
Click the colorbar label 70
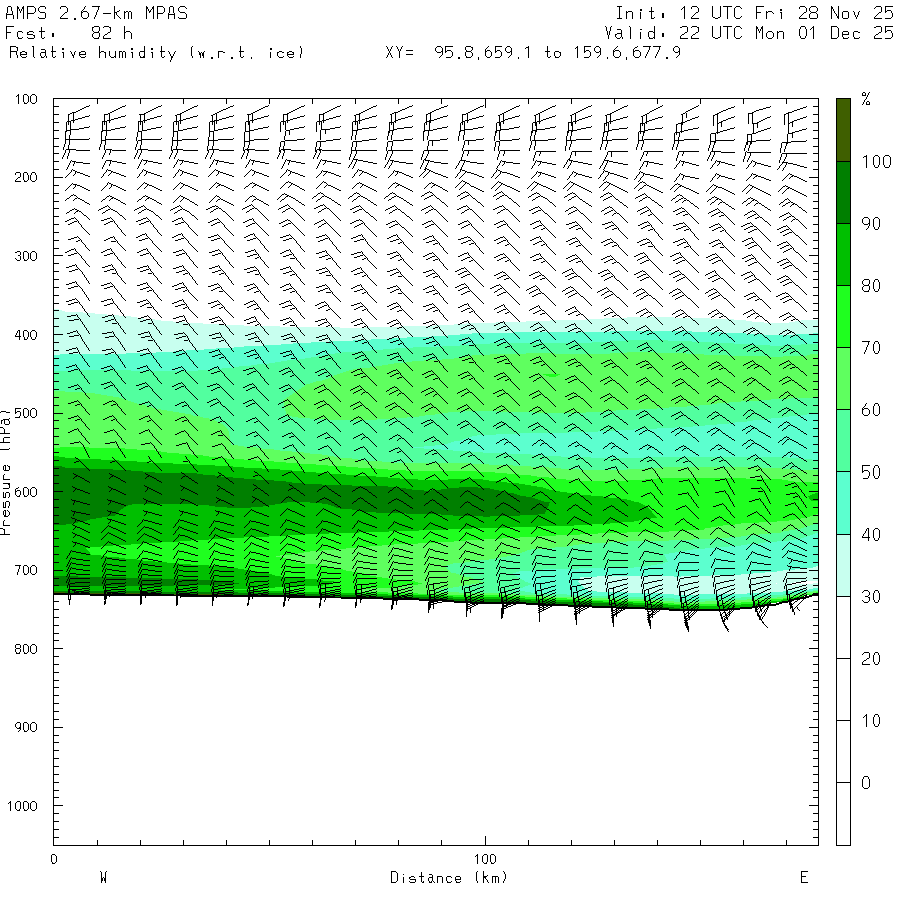871,348
